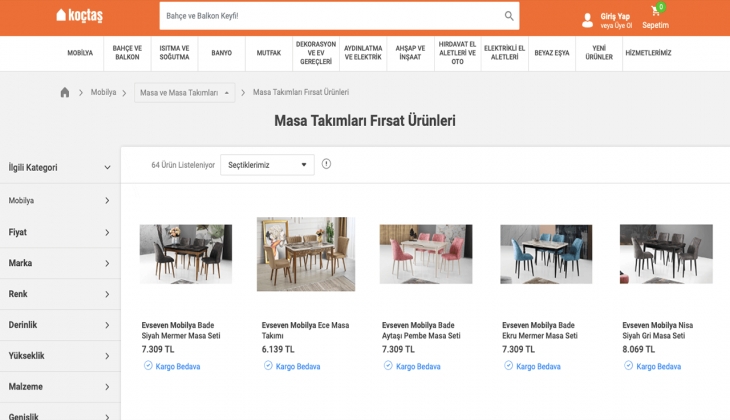730x420 pixels.
Task: Expand the Marka filter
Action: pyautogui.click(x=60, y=263)
